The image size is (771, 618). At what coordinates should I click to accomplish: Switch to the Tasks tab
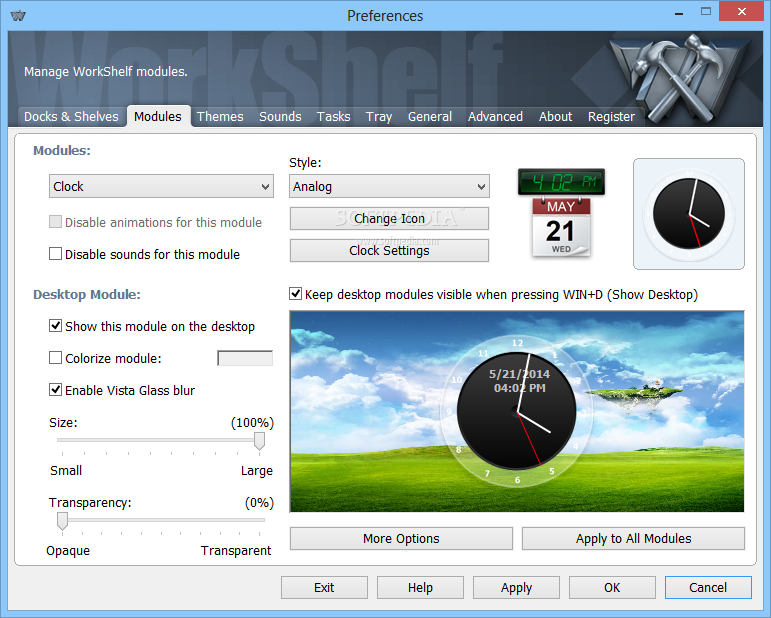point(333,117)
